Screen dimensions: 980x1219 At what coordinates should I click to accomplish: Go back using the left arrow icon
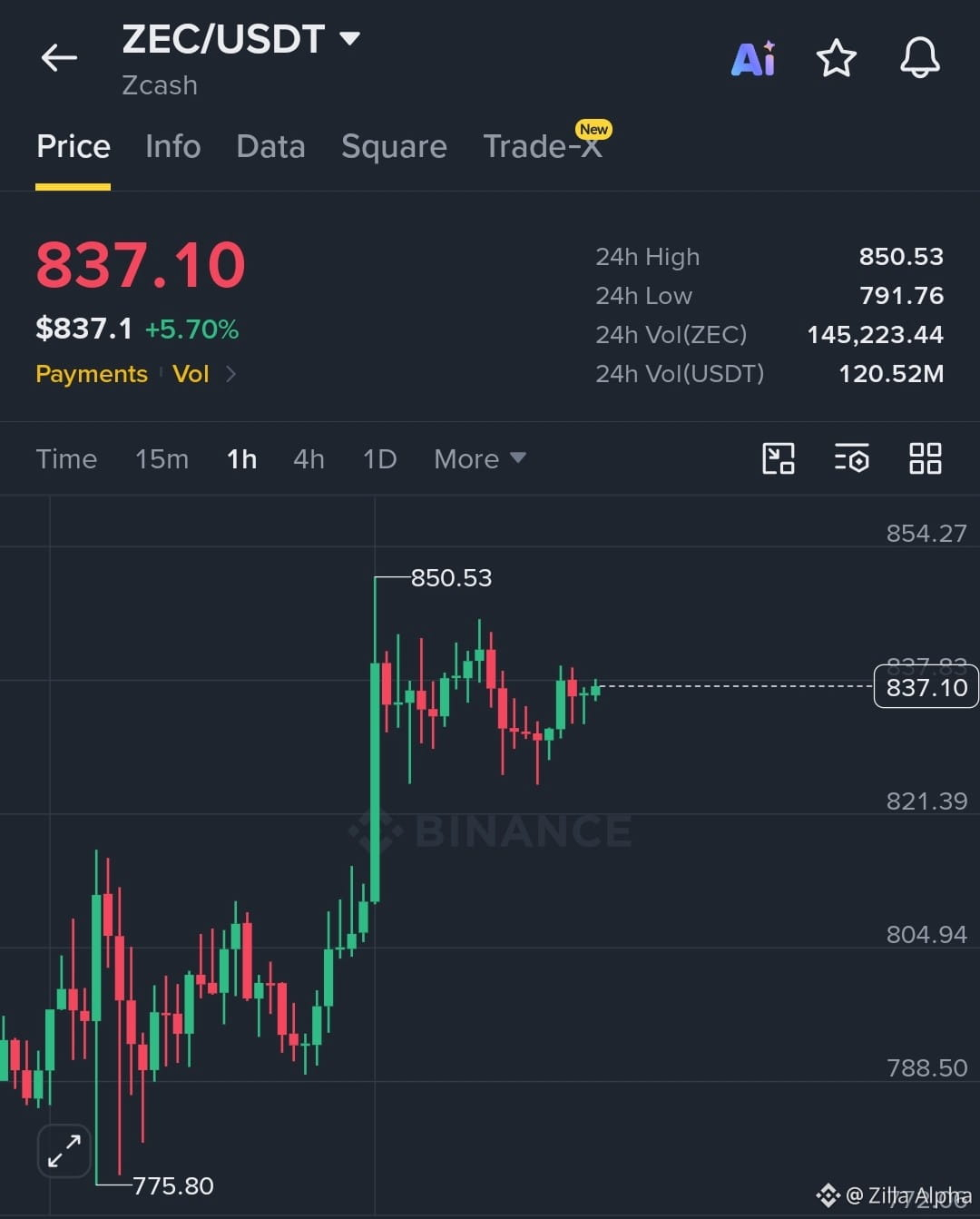(x=59, y=58)
